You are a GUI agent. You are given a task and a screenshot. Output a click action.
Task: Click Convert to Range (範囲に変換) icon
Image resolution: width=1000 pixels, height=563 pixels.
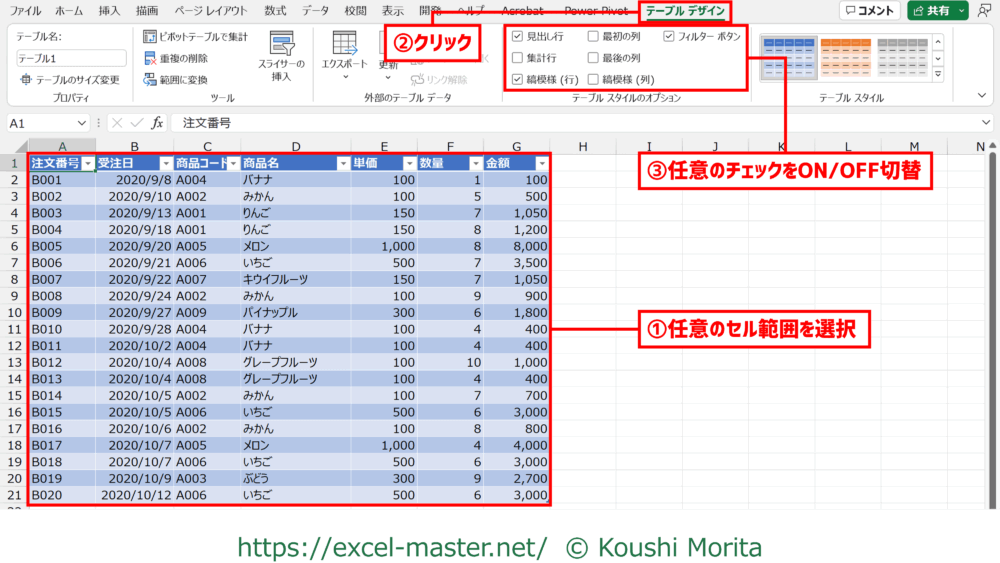point(150,80)
